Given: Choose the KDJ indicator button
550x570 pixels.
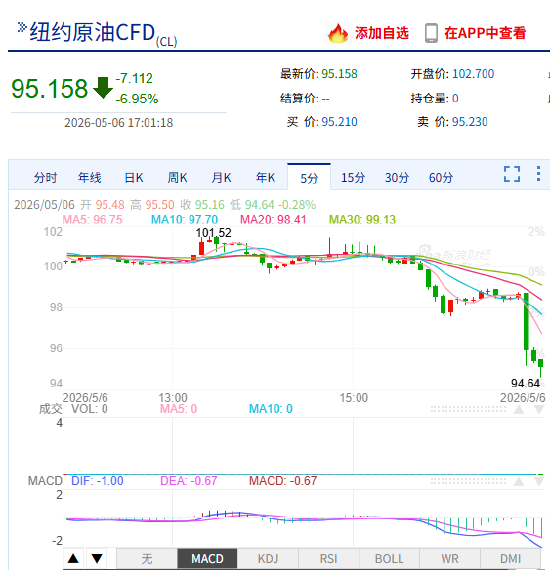Looking at the screenshot, I should [268, 558].
